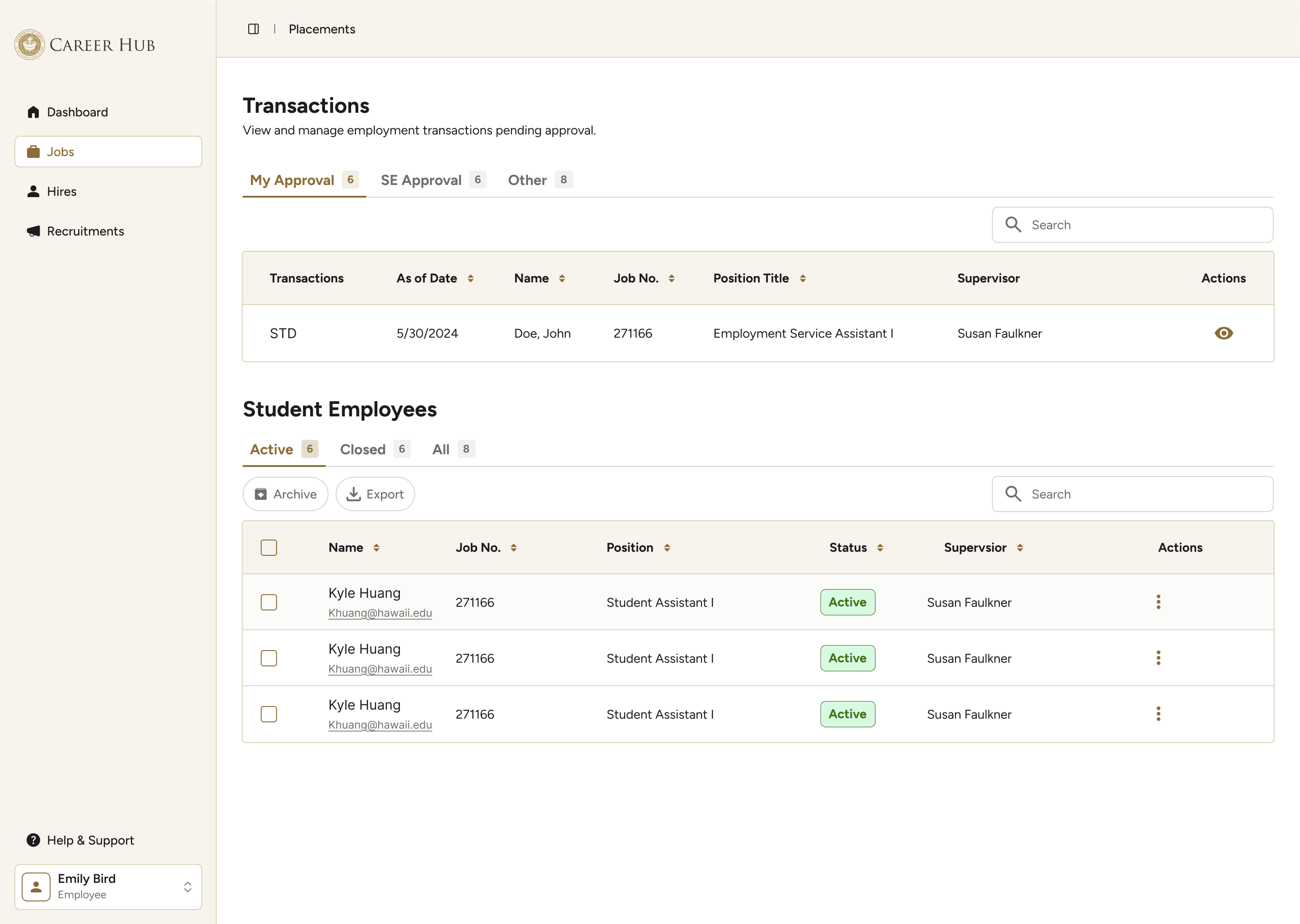Click the Recruitments megaphone icon
This screenshot has width=1300, height=924.
33,231
